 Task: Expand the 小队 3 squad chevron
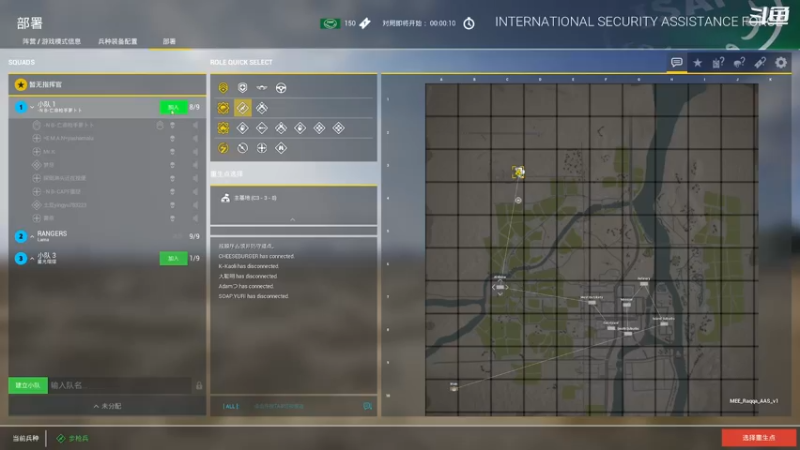pyautogui.click(x=32, y=258)
